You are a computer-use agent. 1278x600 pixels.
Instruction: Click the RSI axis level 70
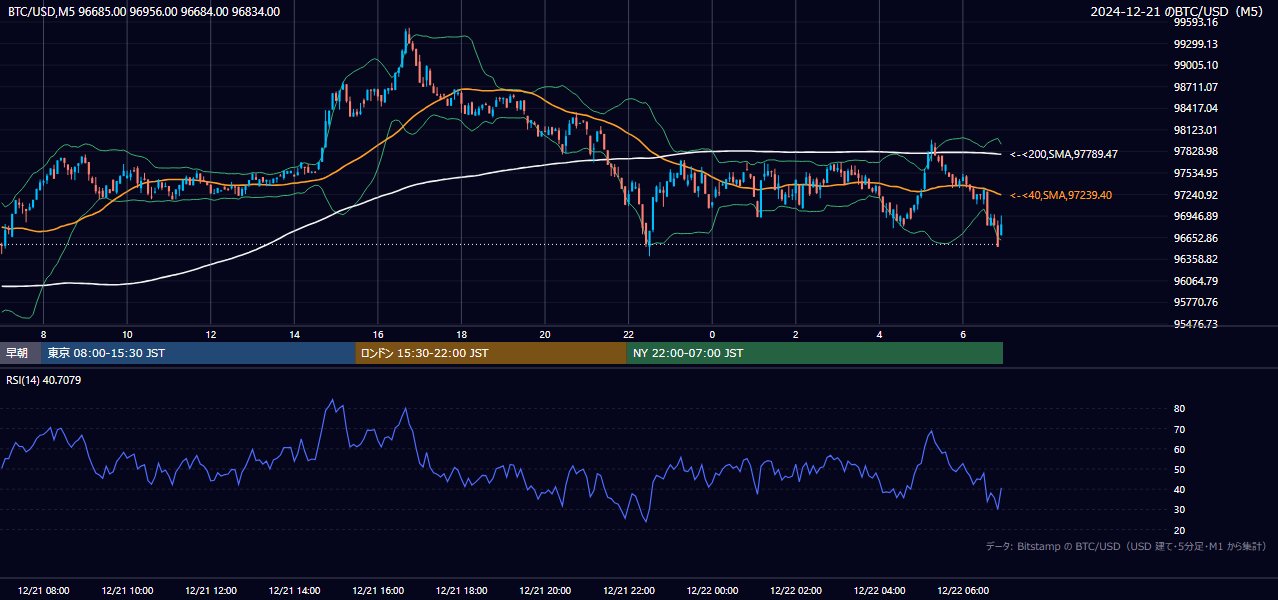click(1179, 429)
